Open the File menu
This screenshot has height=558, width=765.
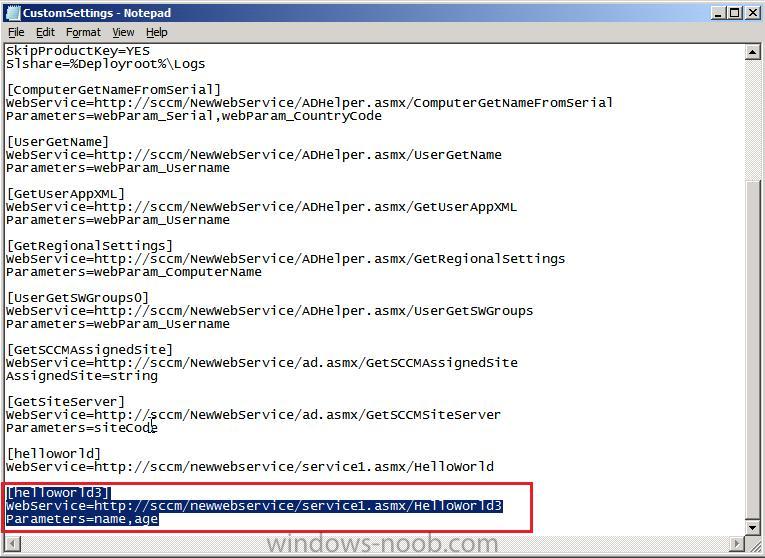[16, 32]
